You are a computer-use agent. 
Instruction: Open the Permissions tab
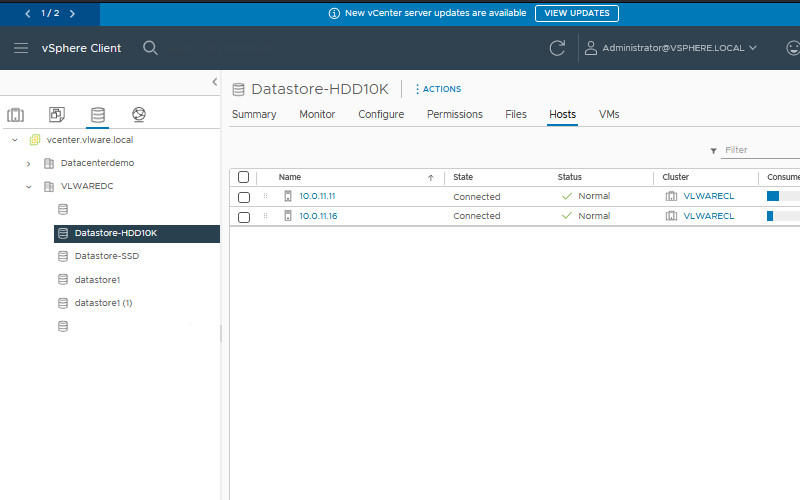click(x=455, y=114)
